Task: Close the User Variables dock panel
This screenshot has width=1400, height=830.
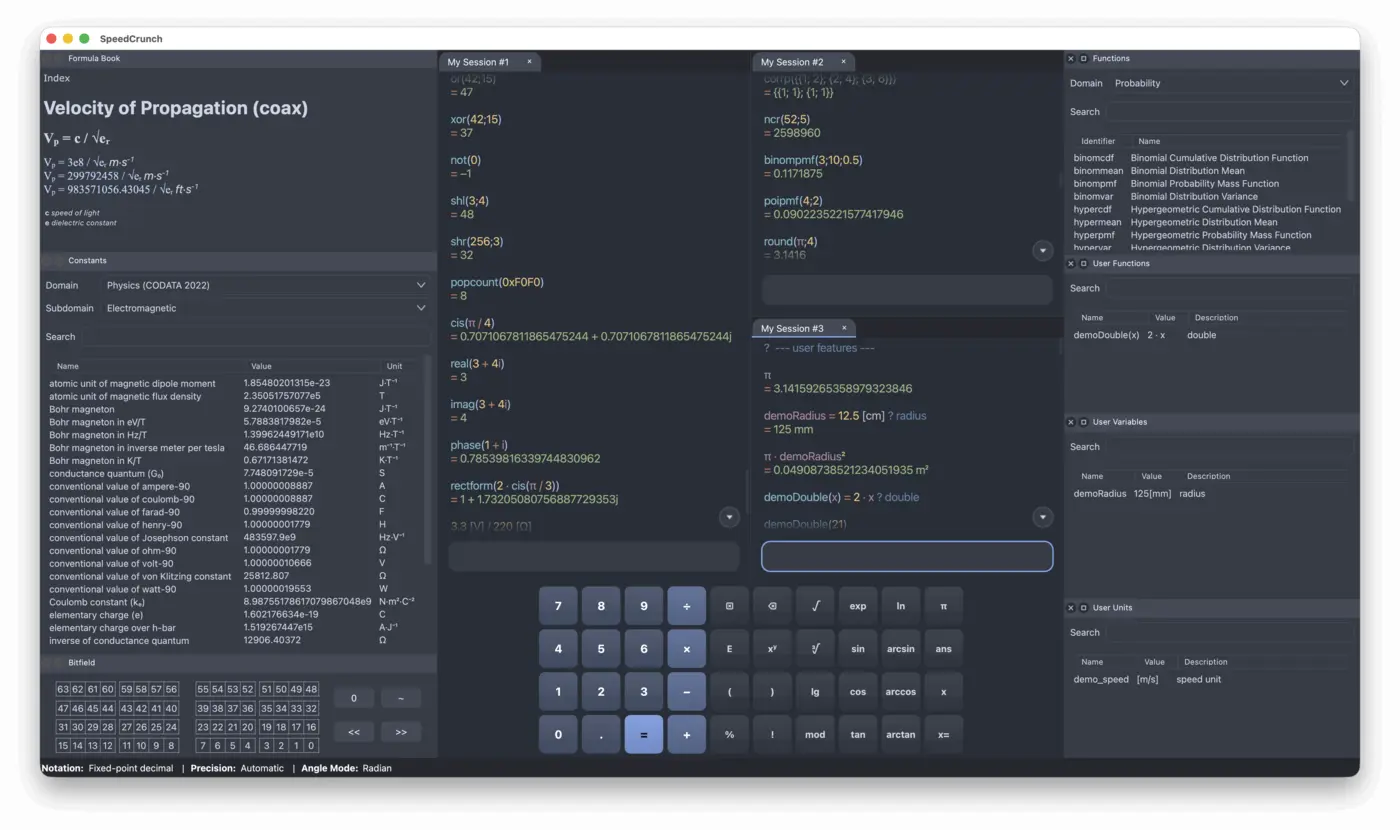Action: click(x=1071, y=422)
